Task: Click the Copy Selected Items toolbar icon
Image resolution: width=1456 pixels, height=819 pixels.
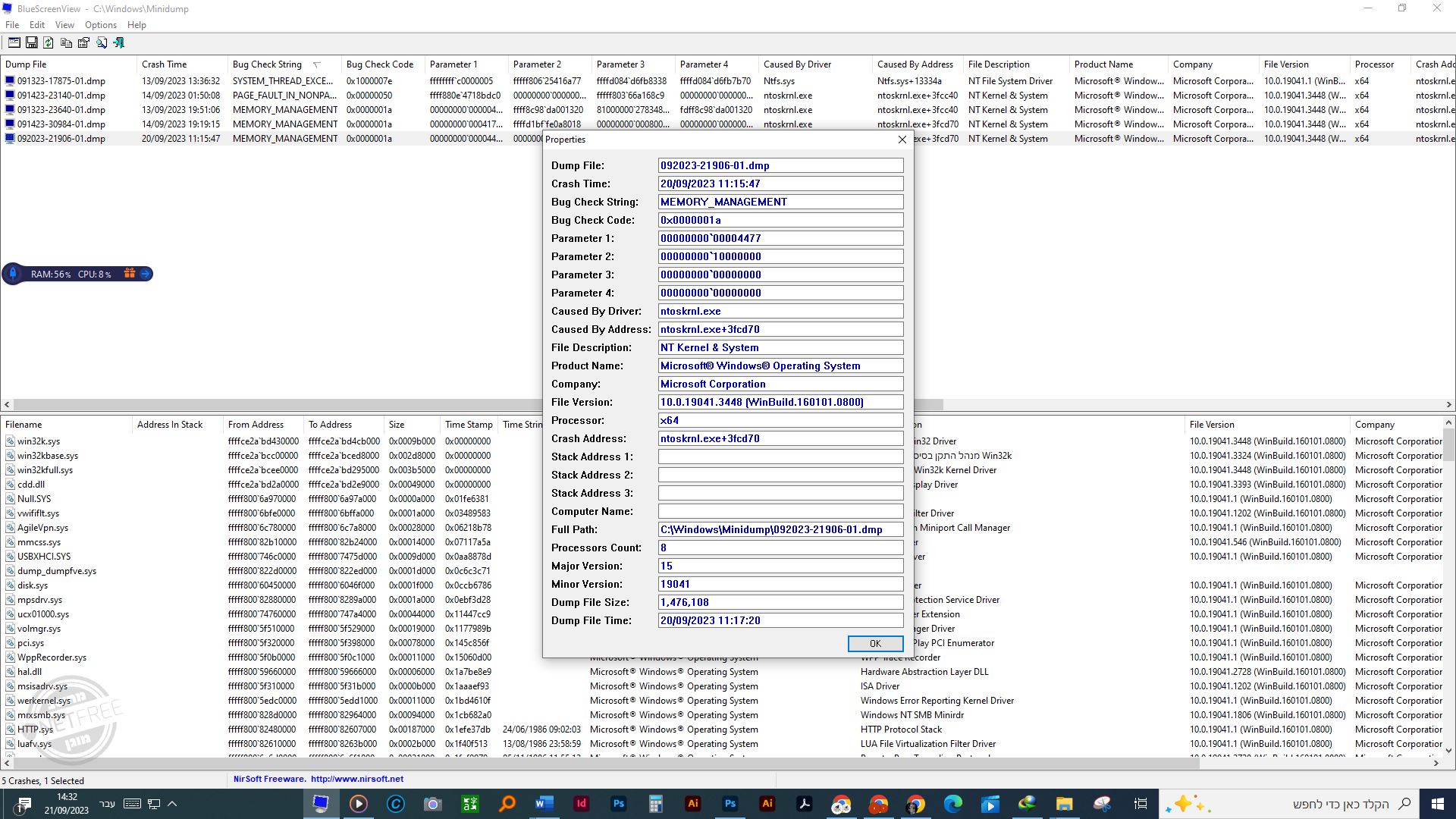Action: [66, 43]
